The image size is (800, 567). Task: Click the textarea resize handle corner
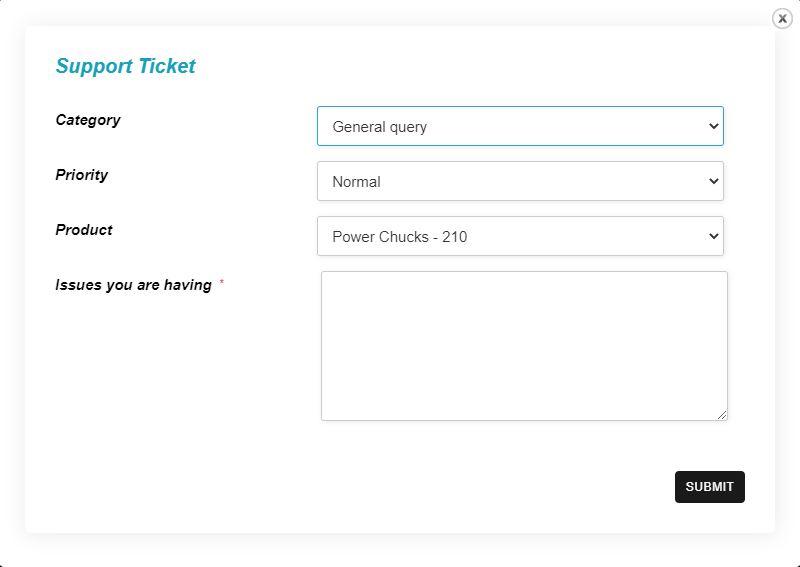pos(722,415)
